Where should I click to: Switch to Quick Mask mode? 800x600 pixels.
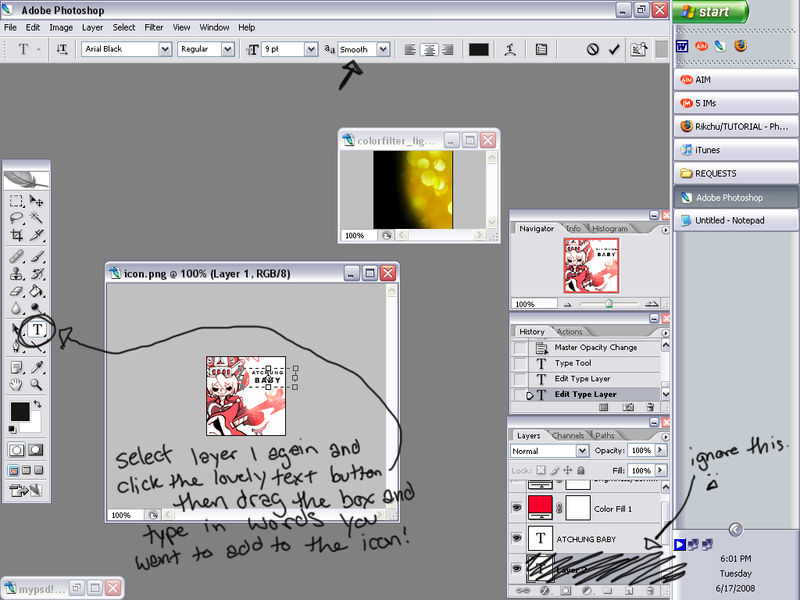(35, 450)
